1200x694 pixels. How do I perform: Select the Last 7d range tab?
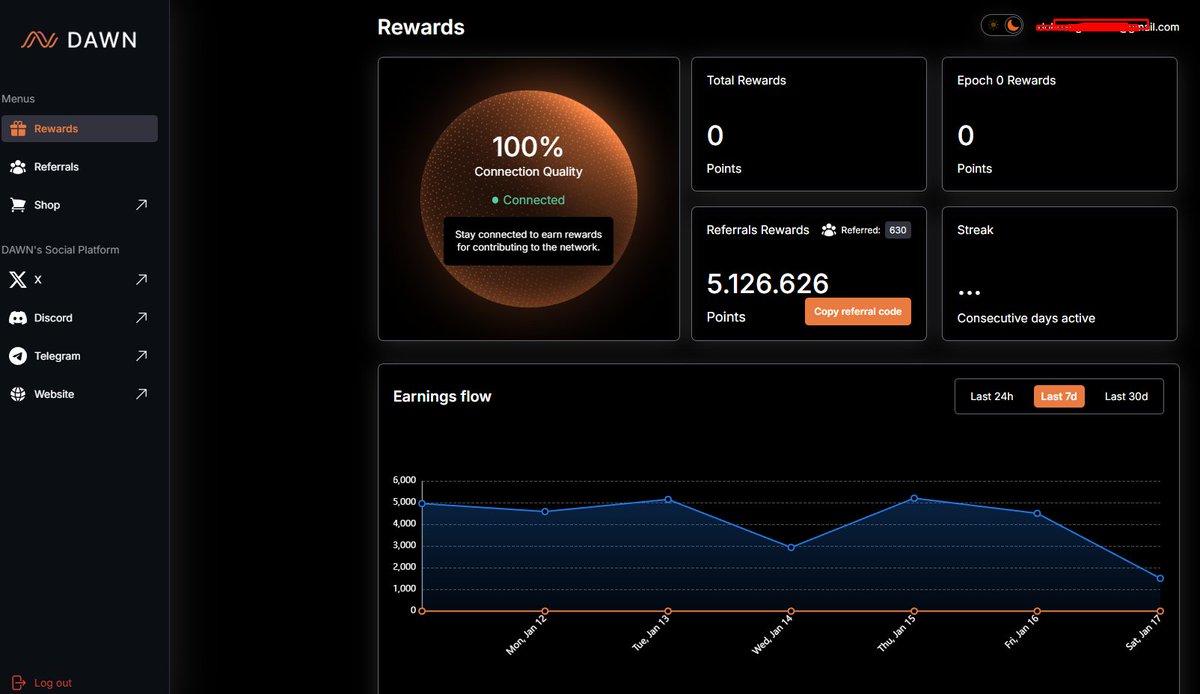coord(1059,397)
